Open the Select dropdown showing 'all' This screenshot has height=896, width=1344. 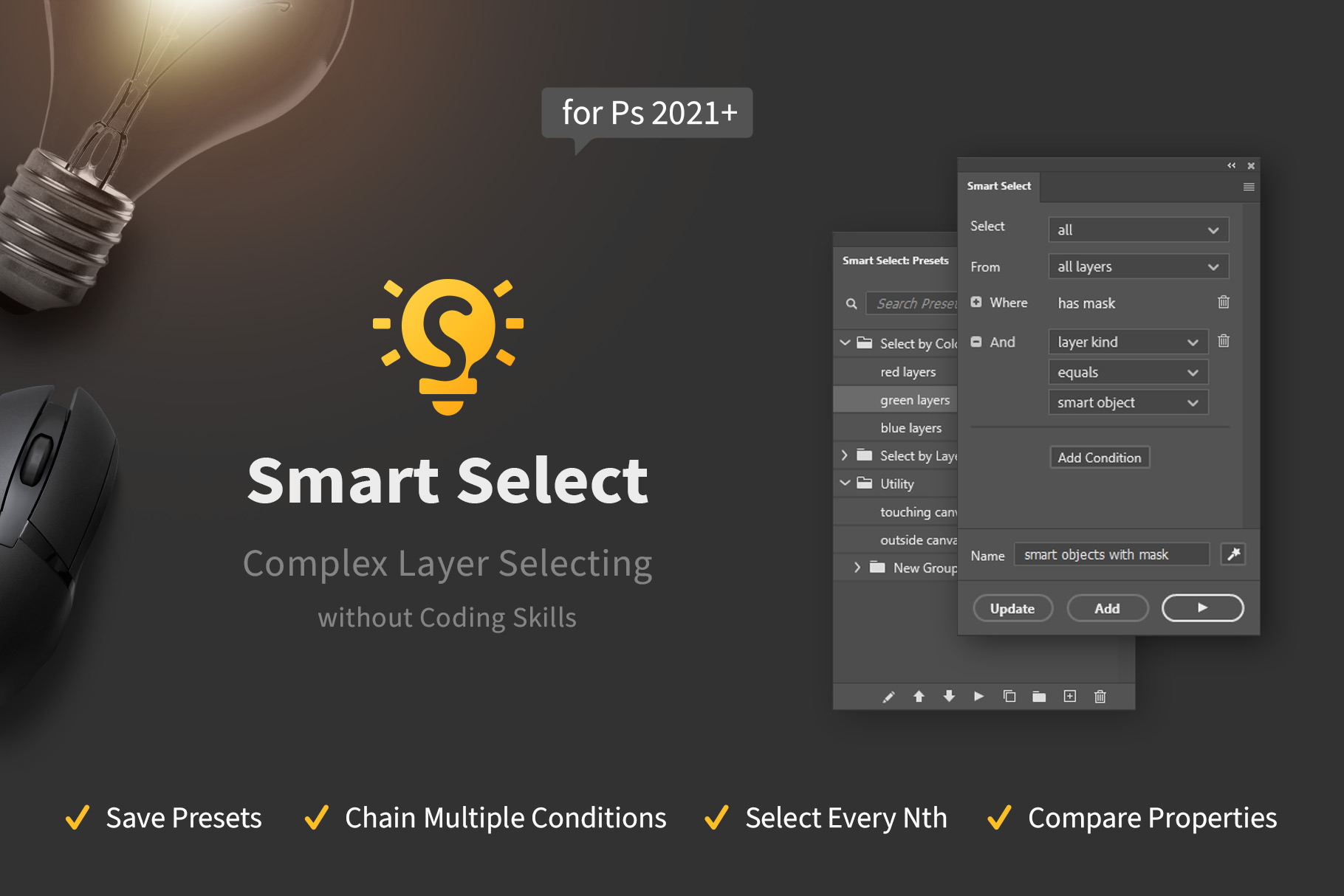click(x=1138, y=230)
